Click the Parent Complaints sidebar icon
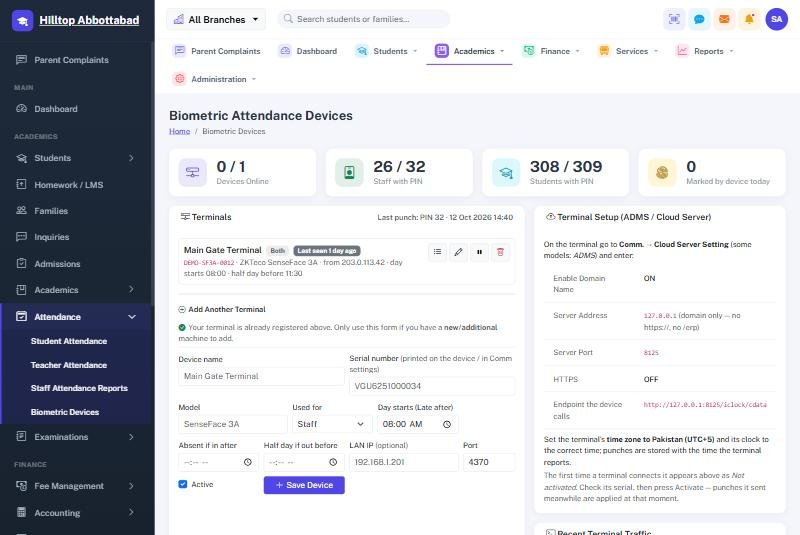The width and height of the screenshot is (800, 535). point(21,60)
